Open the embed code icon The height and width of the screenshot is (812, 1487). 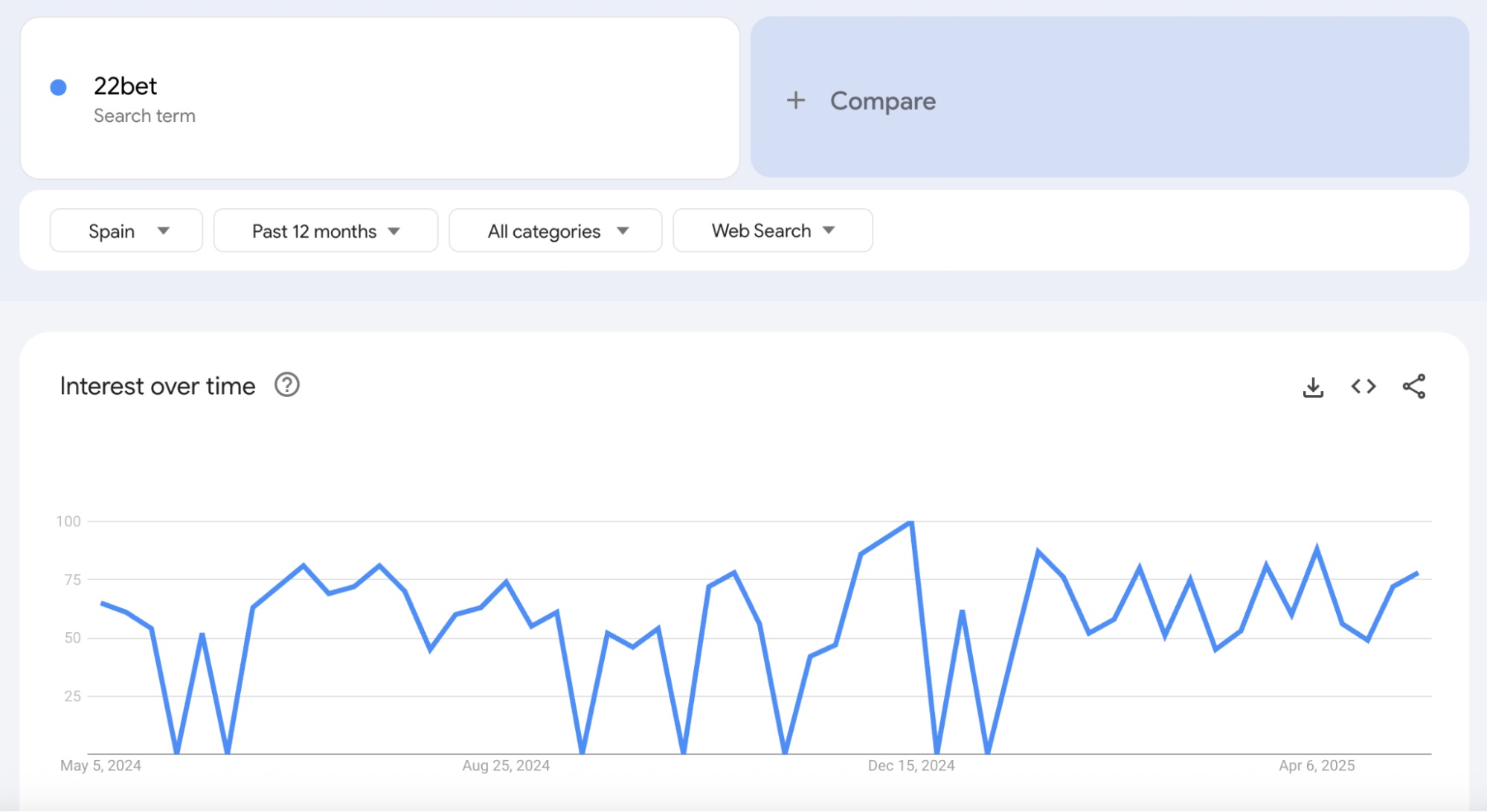[1364, 387]
